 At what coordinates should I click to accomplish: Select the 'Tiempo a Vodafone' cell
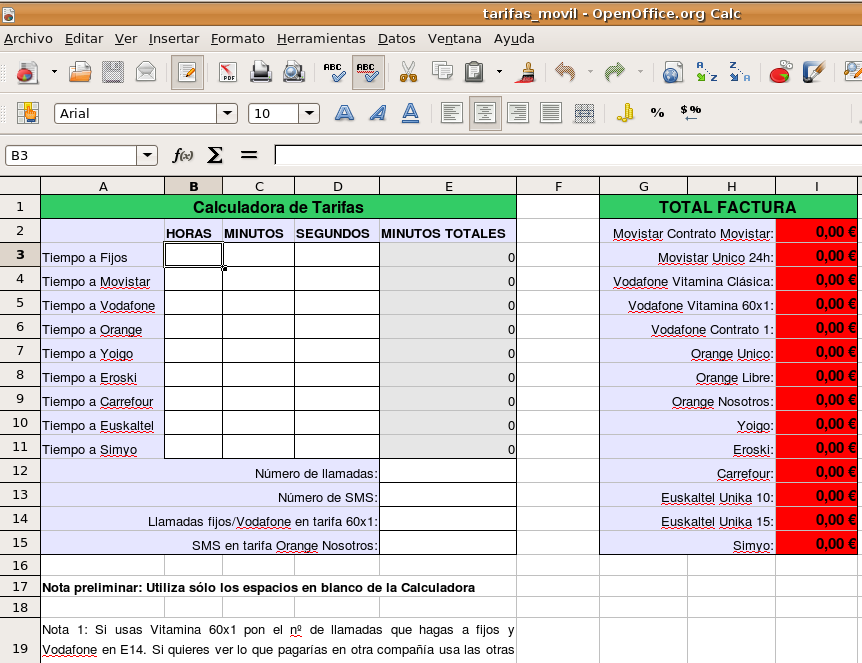coord(103,303)
